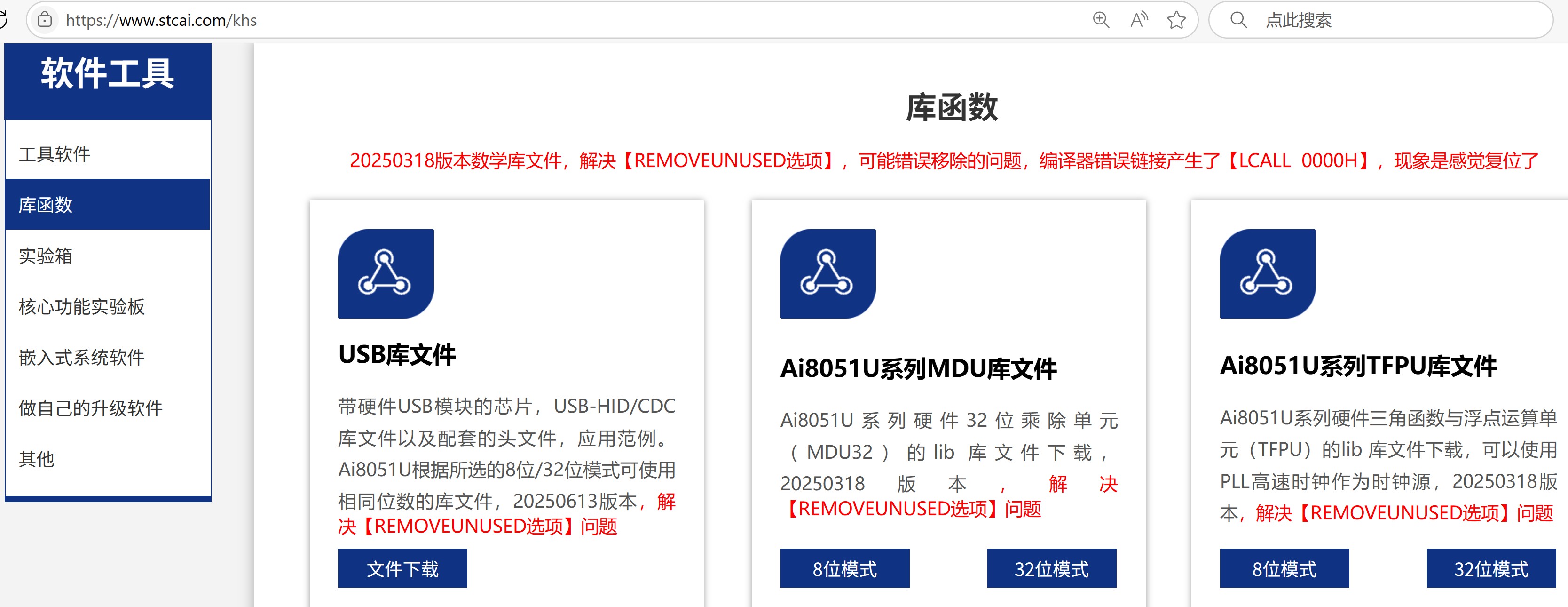Click 文件下载 button for USB库文件
The image size is (1568, 607).
402,568
